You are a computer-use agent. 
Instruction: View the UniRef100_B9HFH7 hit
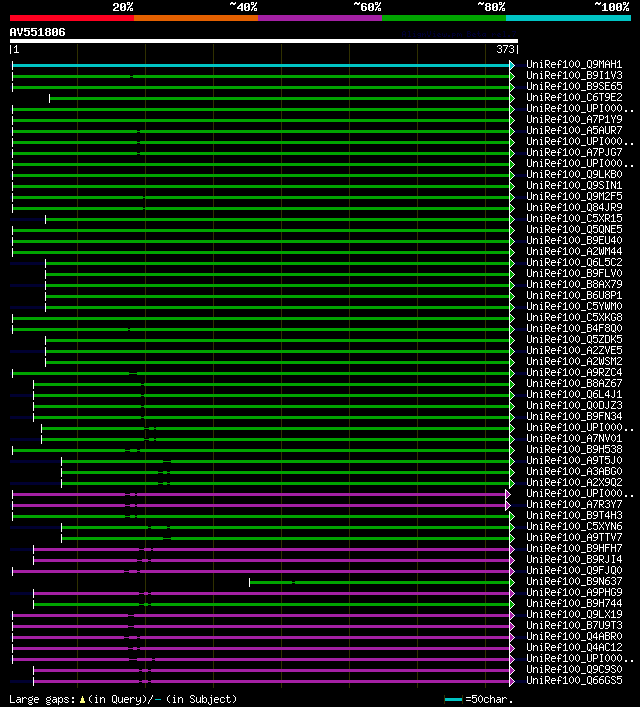pyautogui.click(x=574, y=548)
